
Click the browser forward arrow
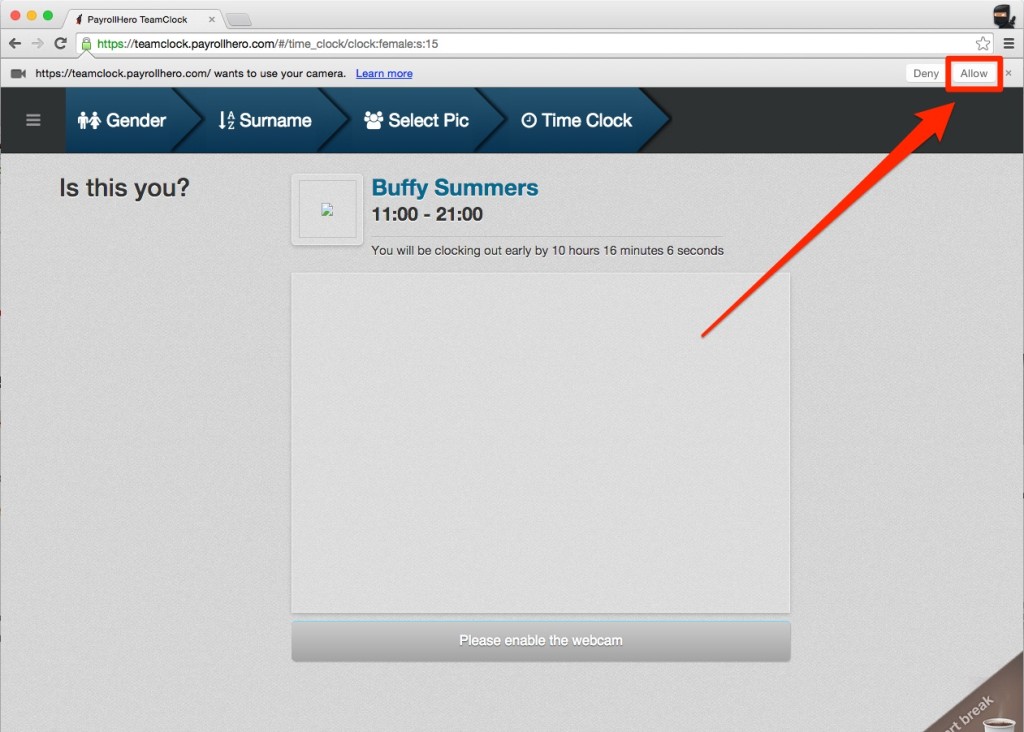(38, 44)
